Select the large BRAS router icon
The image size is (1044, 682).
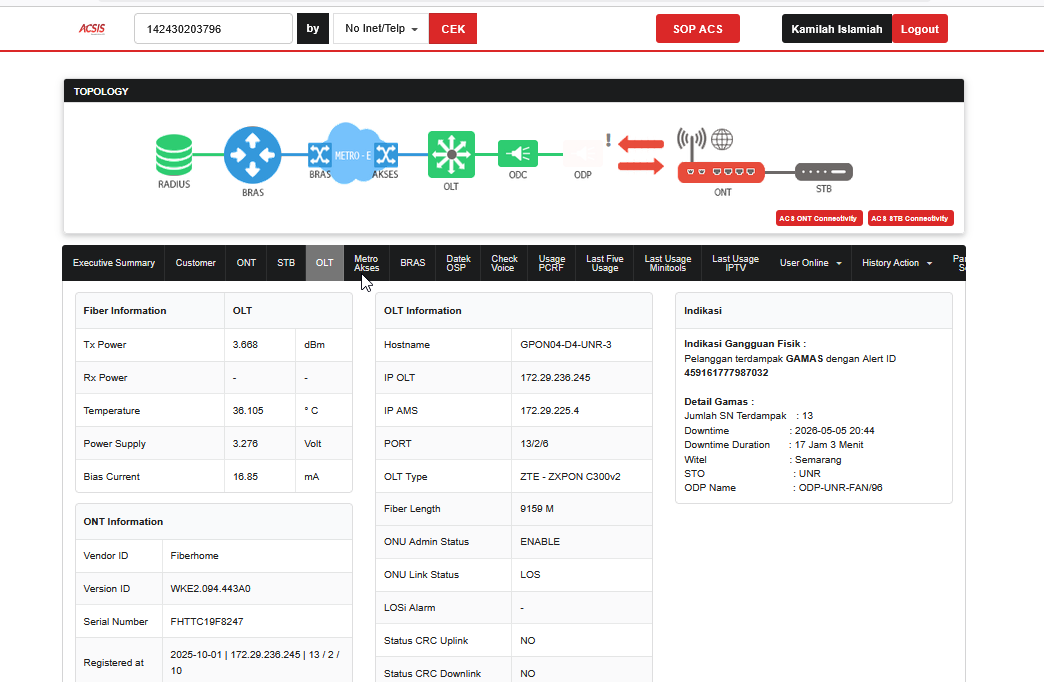[252, 155]
